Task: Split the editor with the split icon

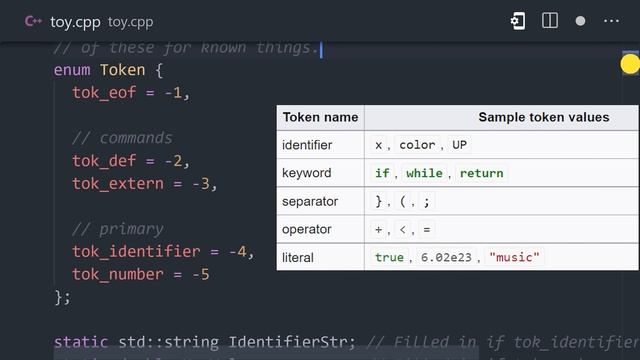Action: 550,20
